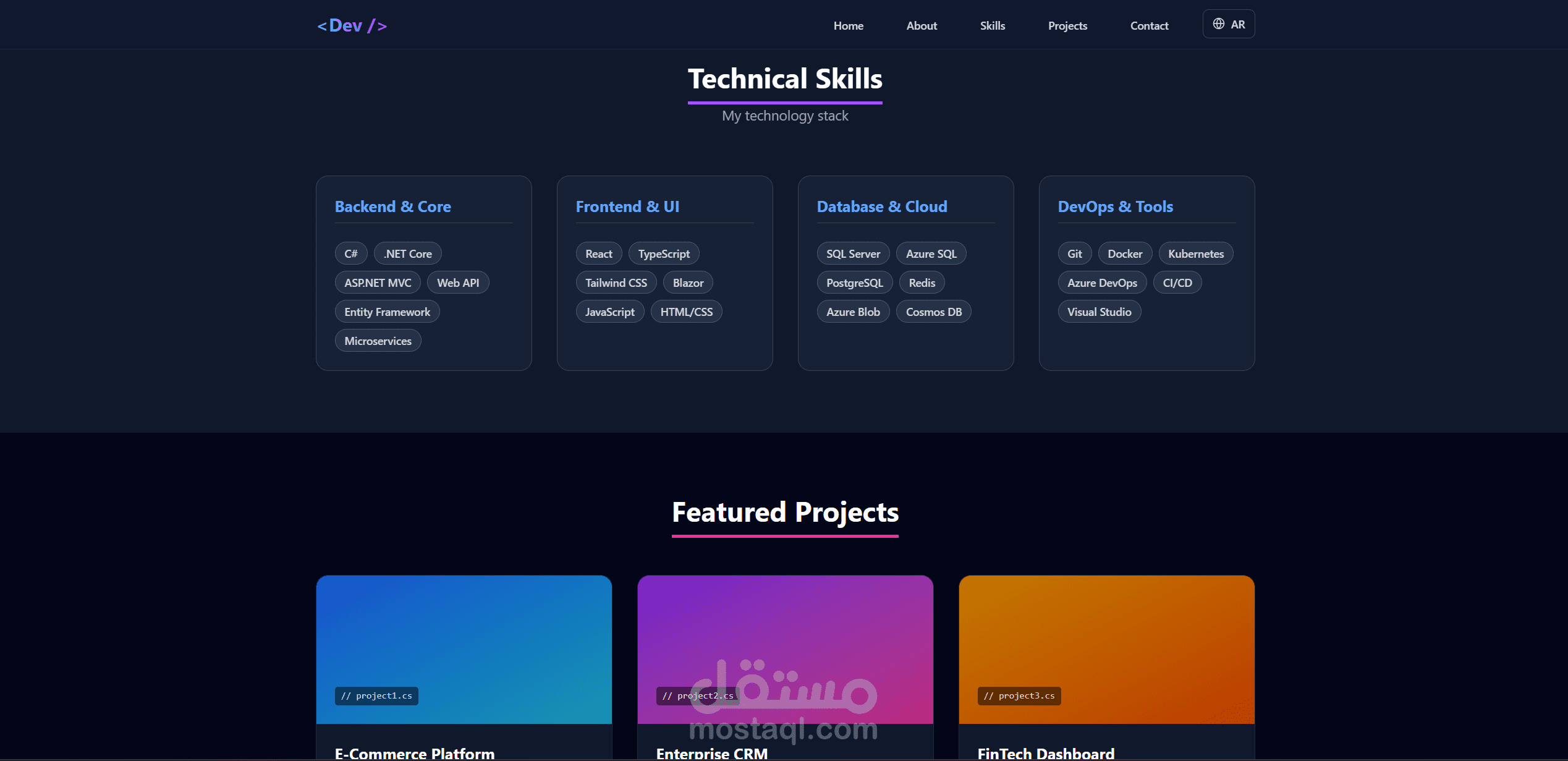Viewport: 1568px width, 761px height.
Task: Click the project1.cs code label
Action: (376, 695)
